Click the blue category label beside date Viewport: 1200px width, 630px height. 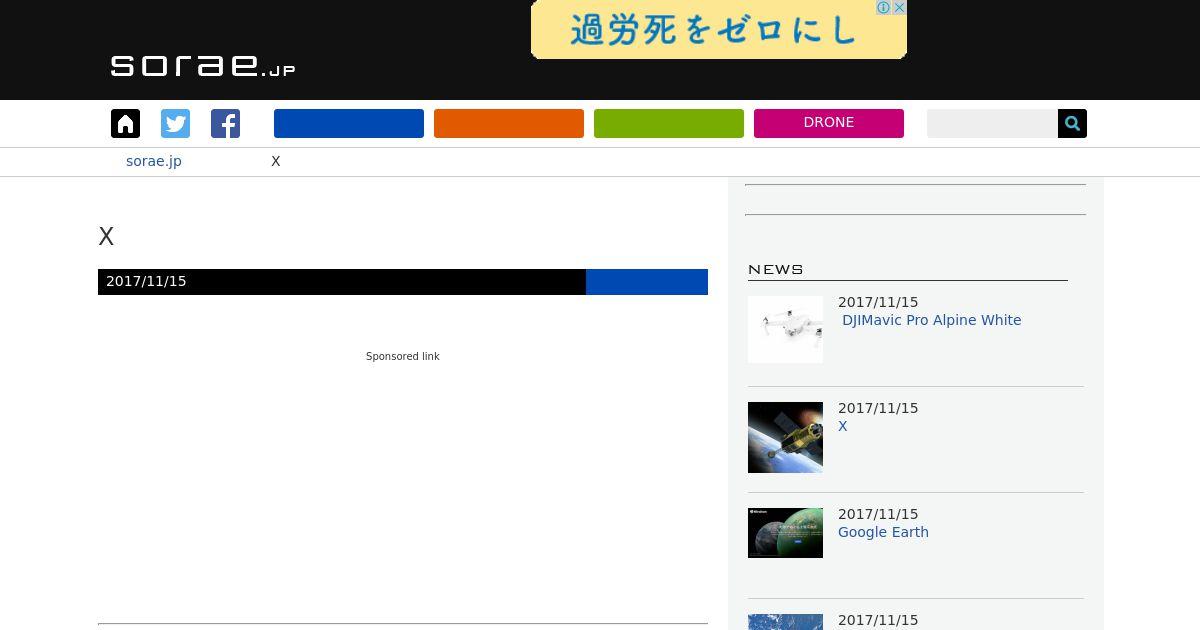(647, 282)
